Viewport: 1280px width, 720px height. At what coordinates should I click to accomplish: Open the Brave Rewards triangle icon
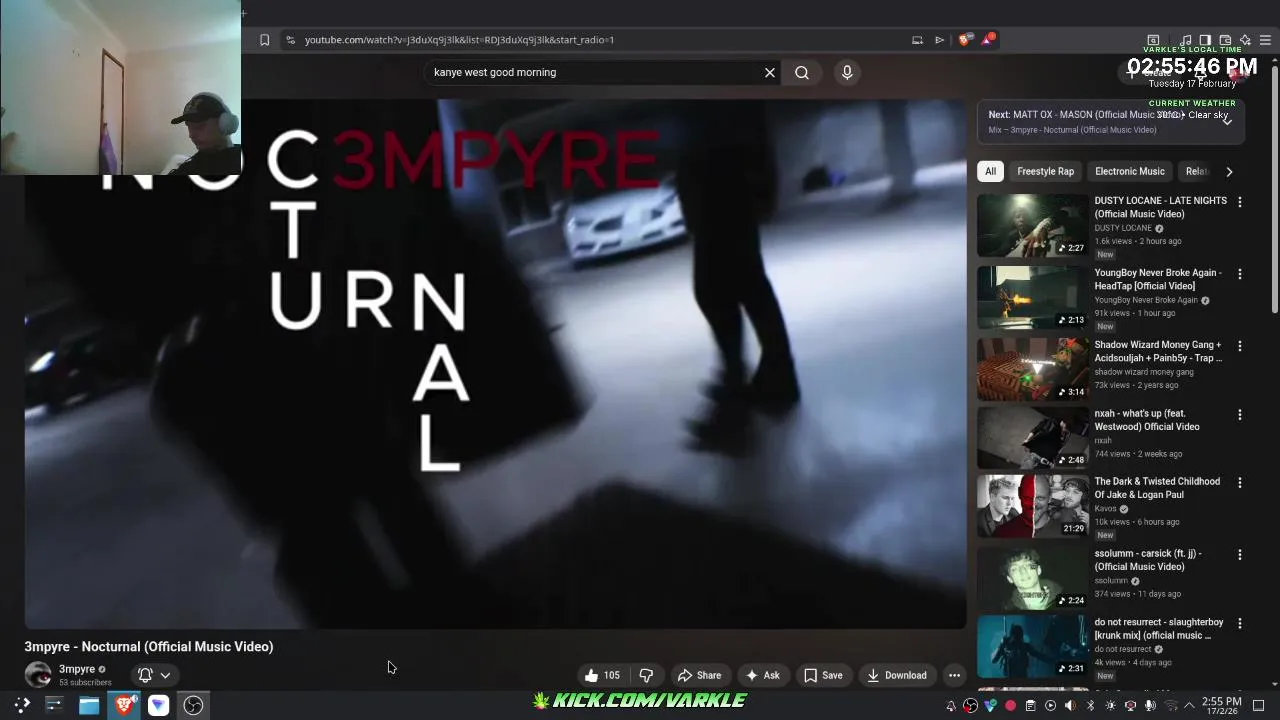[x=988, y=40]
